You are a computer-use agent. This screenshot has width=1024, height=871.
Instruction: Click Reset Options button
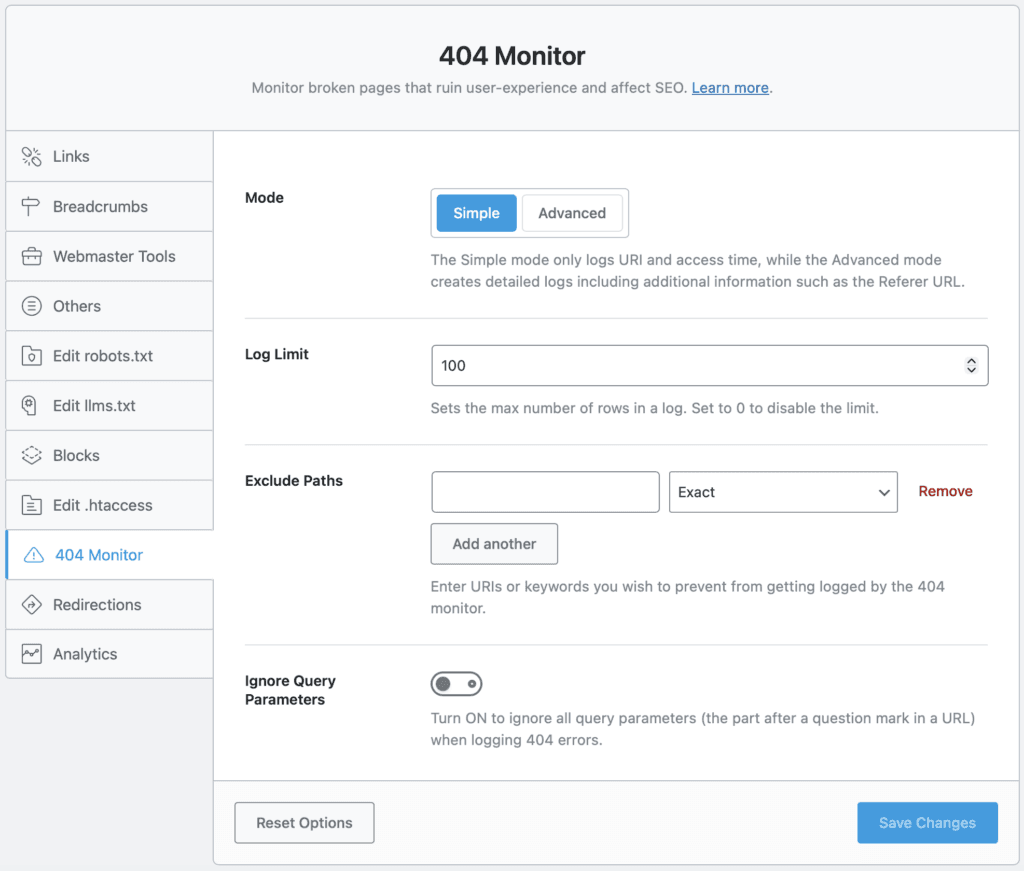(x=304, y=823)
